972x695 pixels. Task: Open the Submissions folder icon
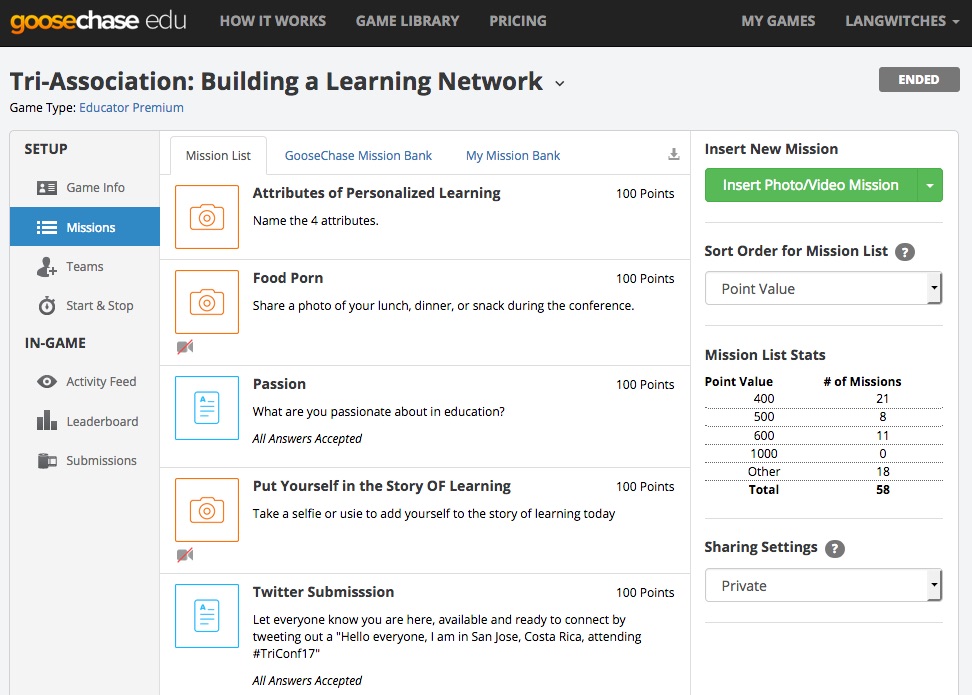[x=47, y=461]
